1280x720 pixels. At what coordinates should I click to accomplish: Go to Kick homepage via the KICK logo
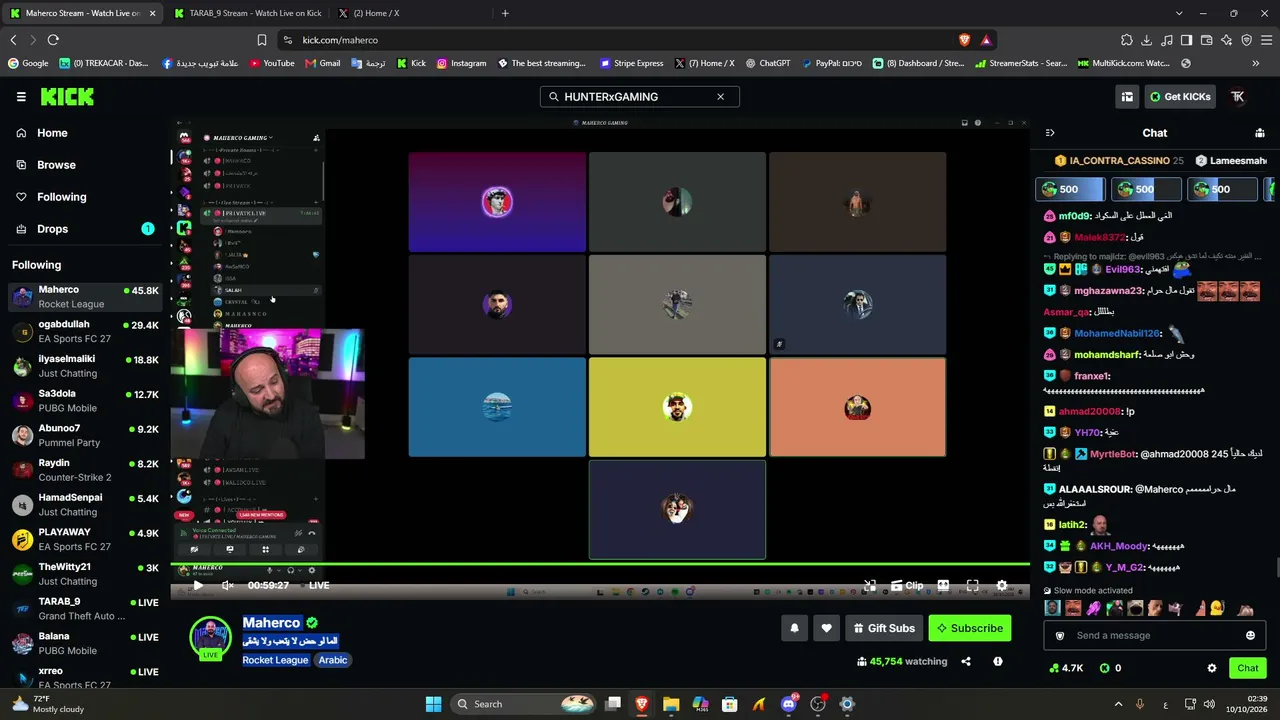point(67,97)
